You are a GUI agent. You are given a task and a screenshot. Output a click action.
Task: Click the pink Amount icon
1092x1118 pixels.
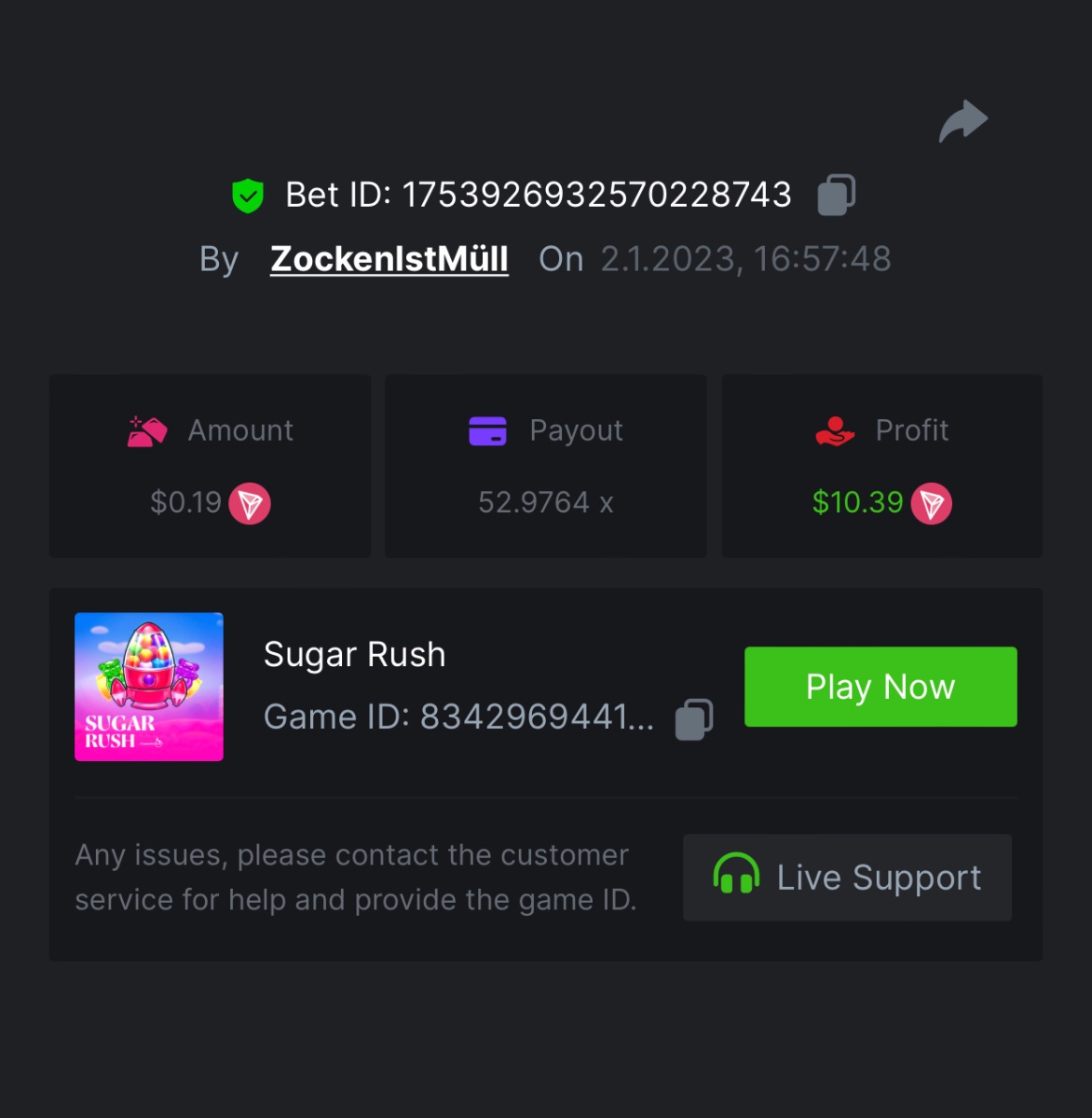147,431
